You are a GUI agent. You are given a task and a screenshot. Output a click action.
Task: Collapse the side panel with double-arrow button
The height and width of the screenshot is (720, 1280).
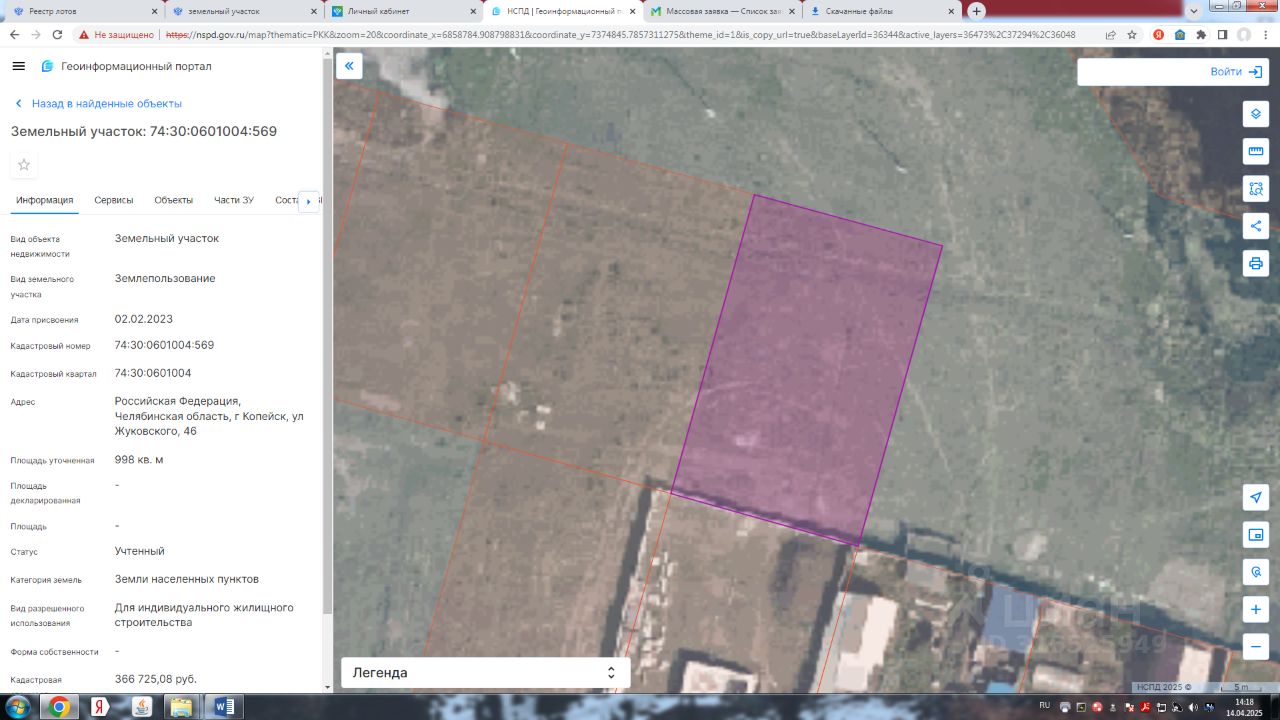349,66
